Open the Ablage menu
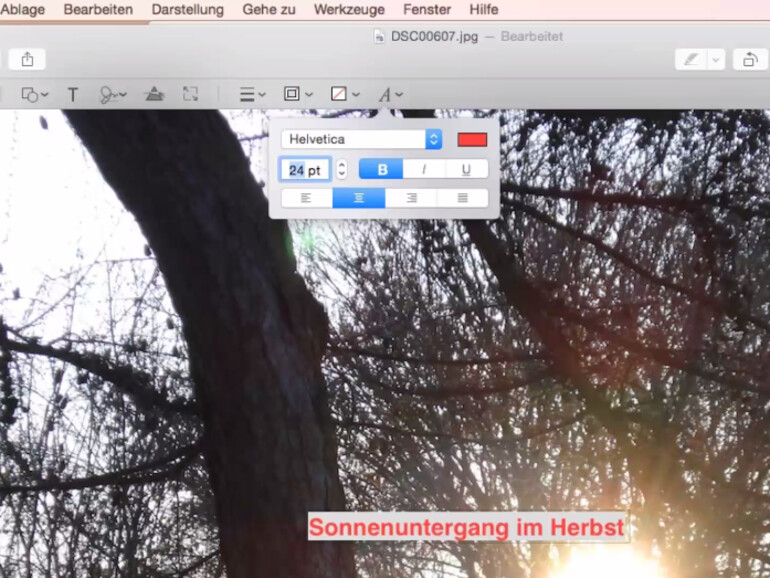Viewport: 770px width, 578px height. click(22, 9)
